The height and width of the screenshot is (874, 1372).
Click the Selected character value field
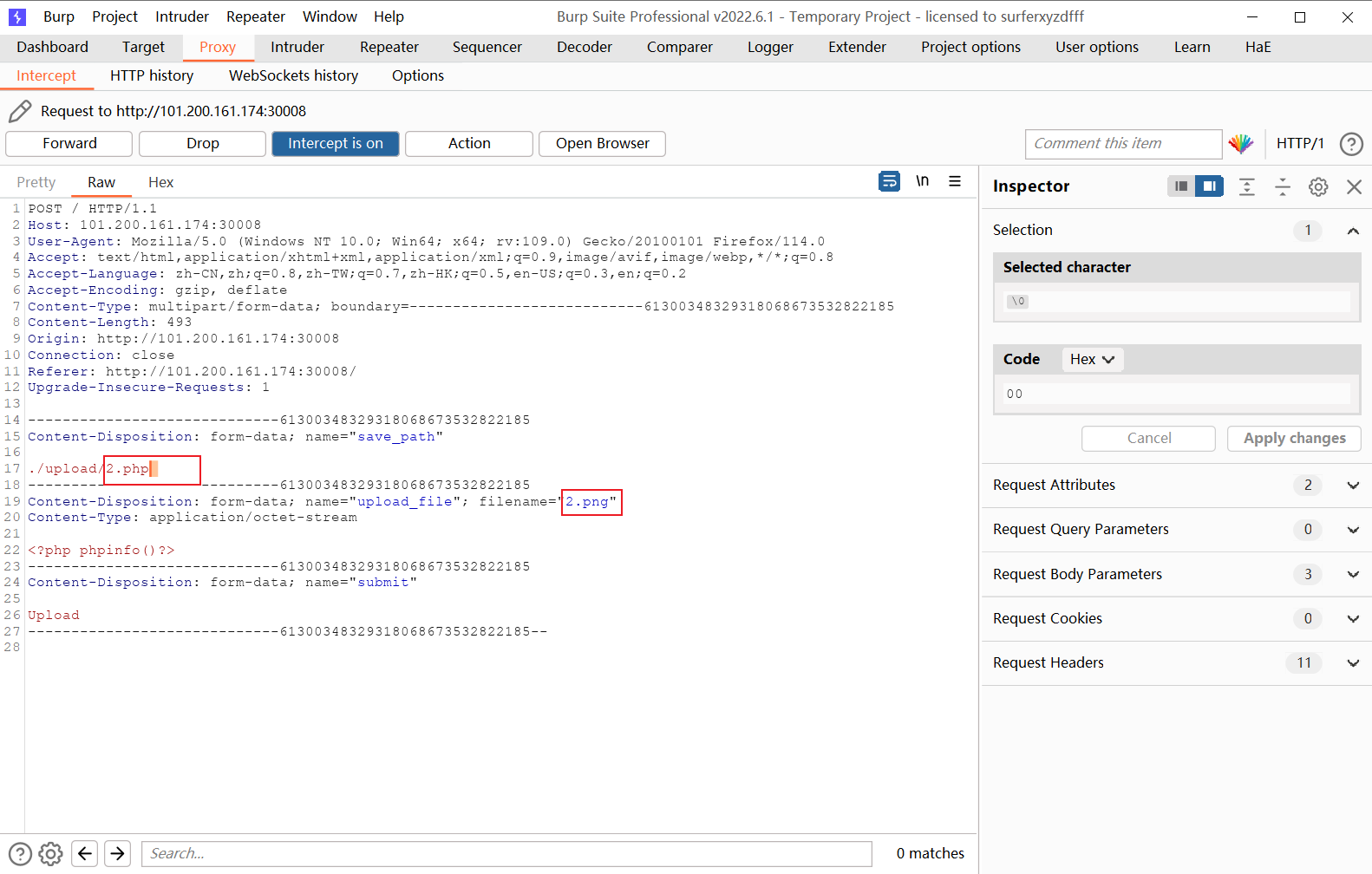pyautogui.click(x=1176, y=302)
